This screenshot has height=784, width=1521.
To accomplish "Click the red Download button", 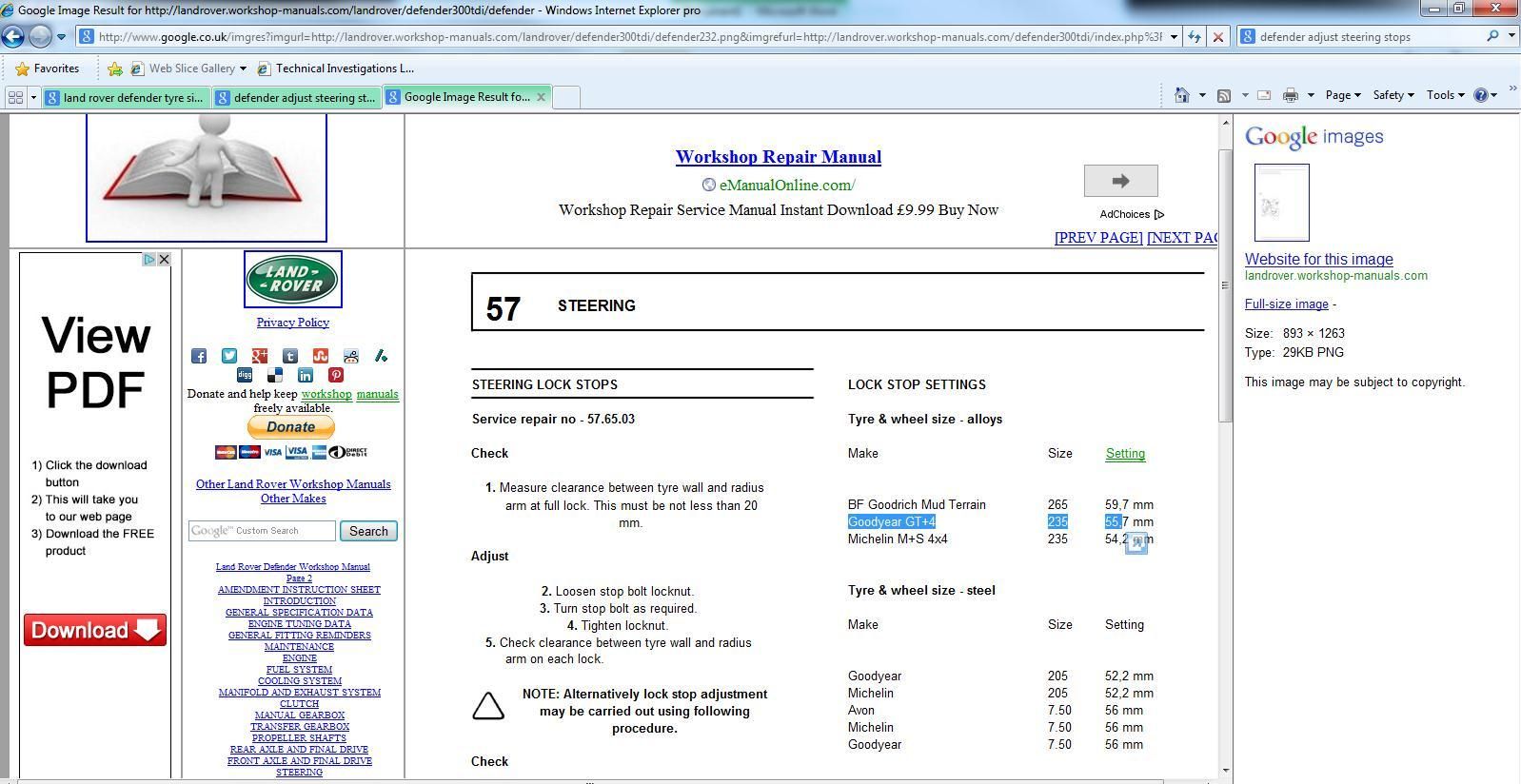I will point(95,630).
